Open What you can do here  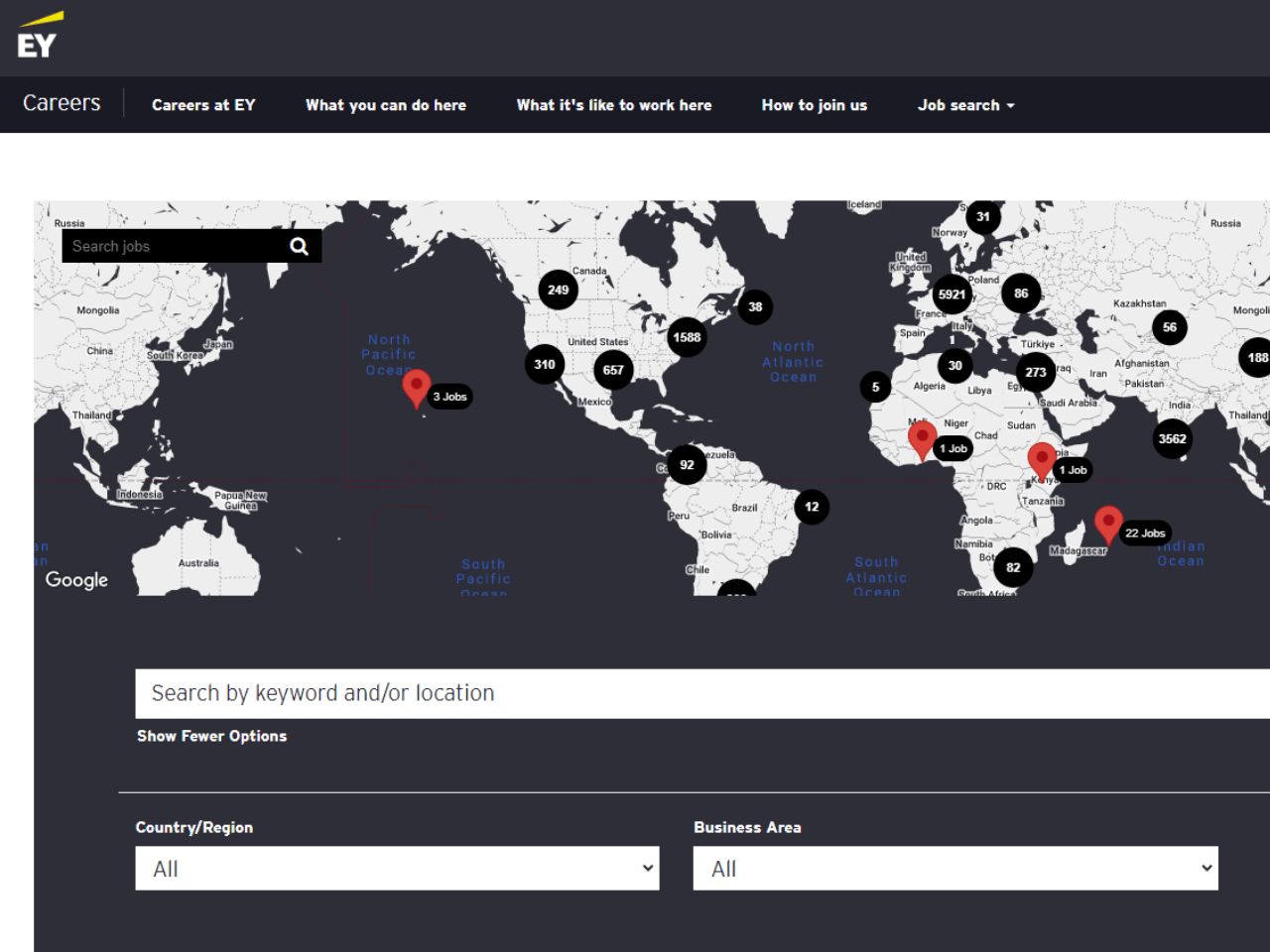click(386, 105)
